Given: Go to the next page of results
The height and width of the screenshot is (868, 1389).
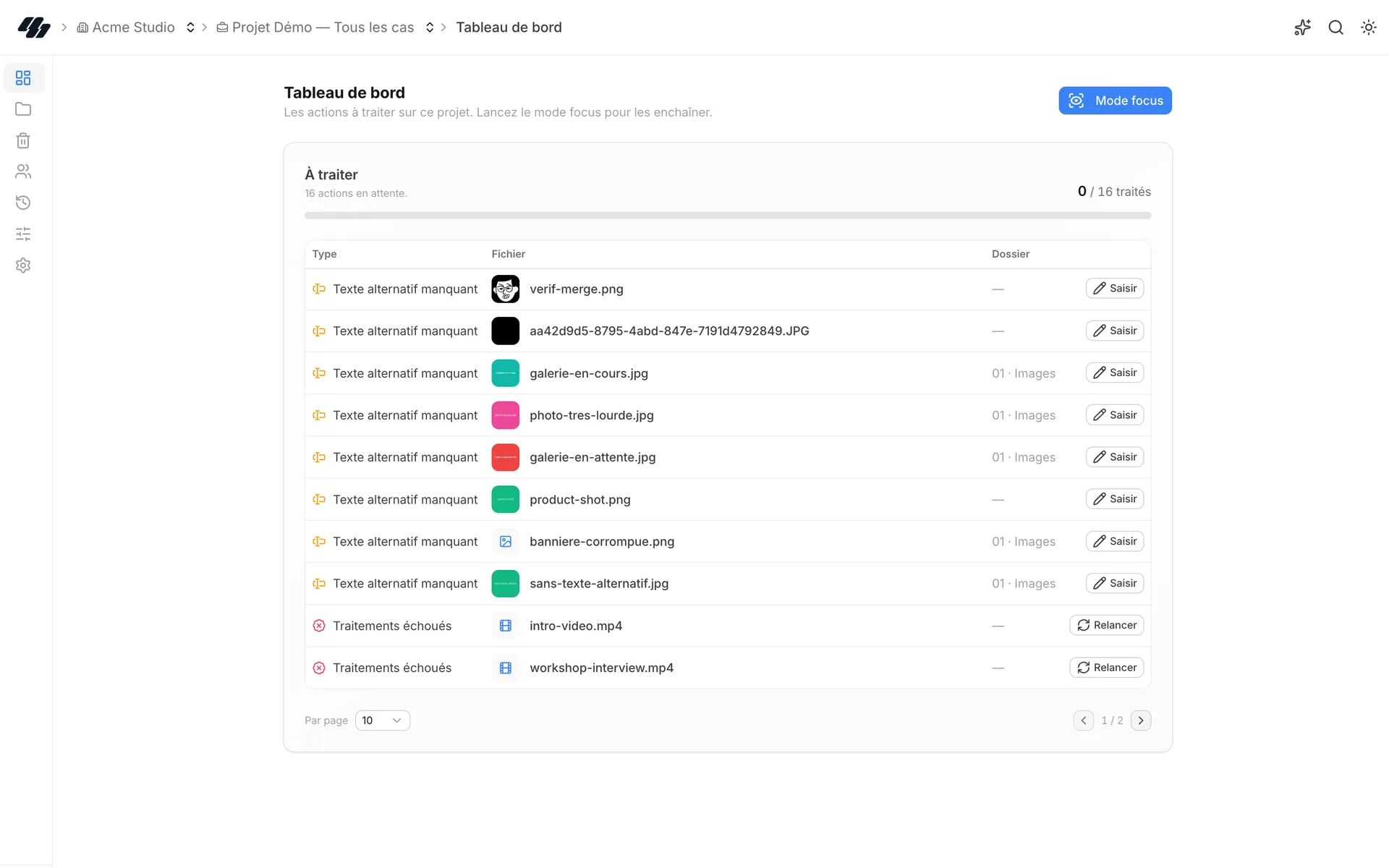Looking at the screenshot, I should pyautogui.click(x=1141, y=720).
